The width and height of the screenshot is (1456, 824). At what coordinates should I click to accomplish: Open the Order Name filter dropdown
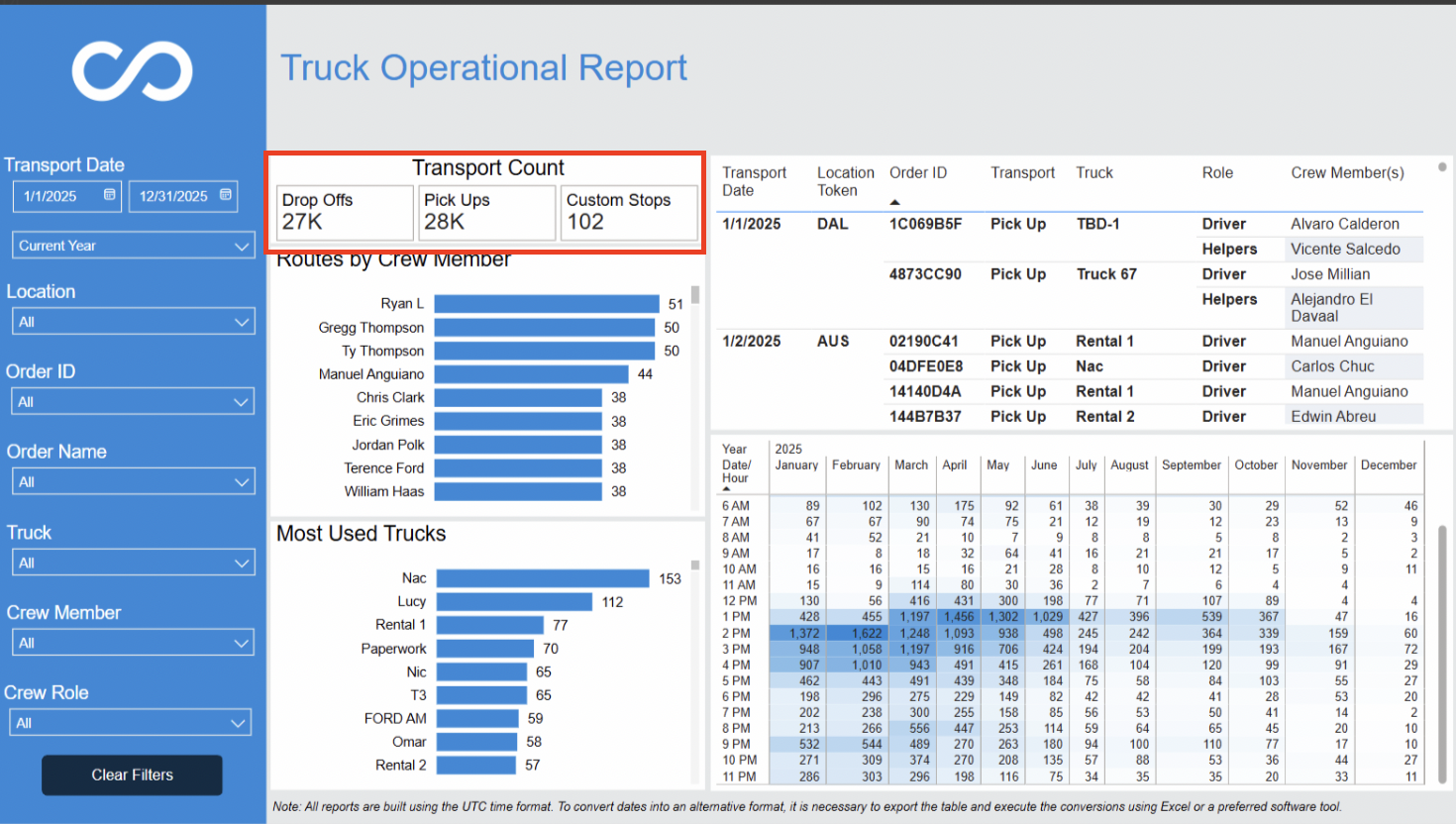[134, 482]
